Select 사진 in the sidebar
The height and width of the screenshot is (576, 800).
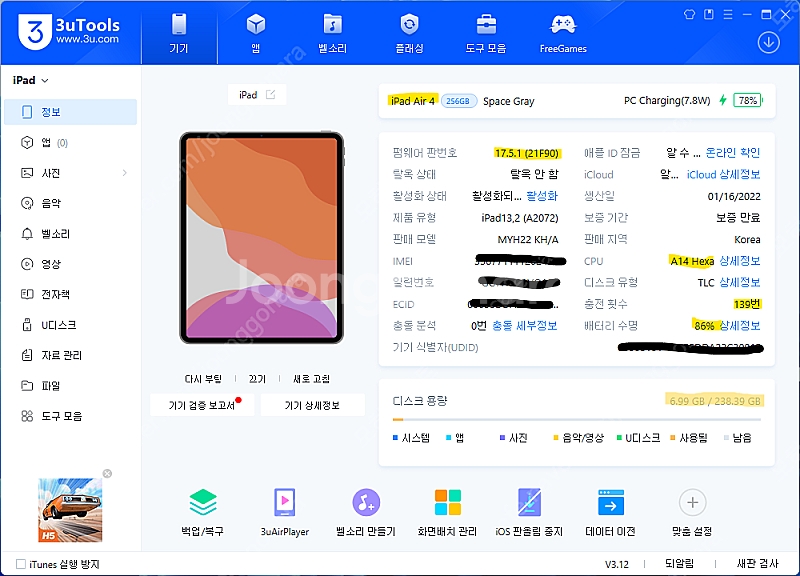point(70,173)
